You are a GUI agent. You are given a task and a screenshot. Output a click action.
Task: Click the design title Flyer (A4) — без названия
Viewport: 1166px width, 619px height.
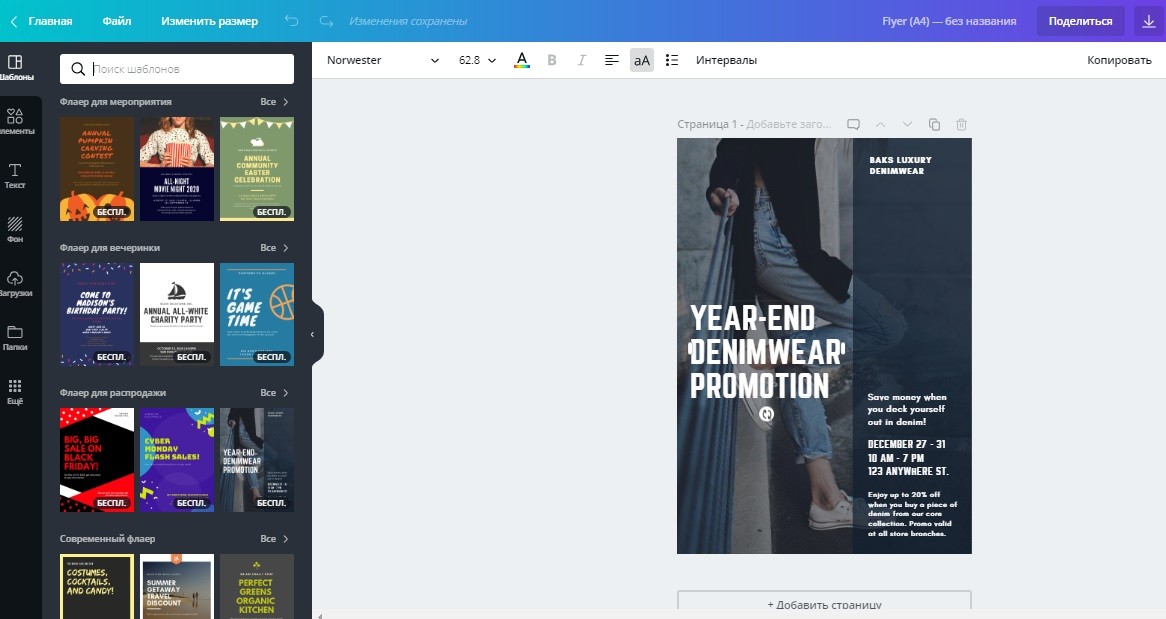[949, 21]
